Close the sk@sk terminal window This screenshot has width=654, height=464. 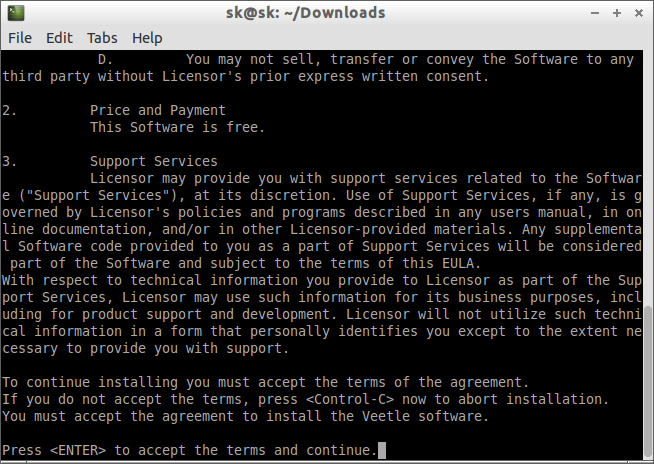[x=639, y=13]
